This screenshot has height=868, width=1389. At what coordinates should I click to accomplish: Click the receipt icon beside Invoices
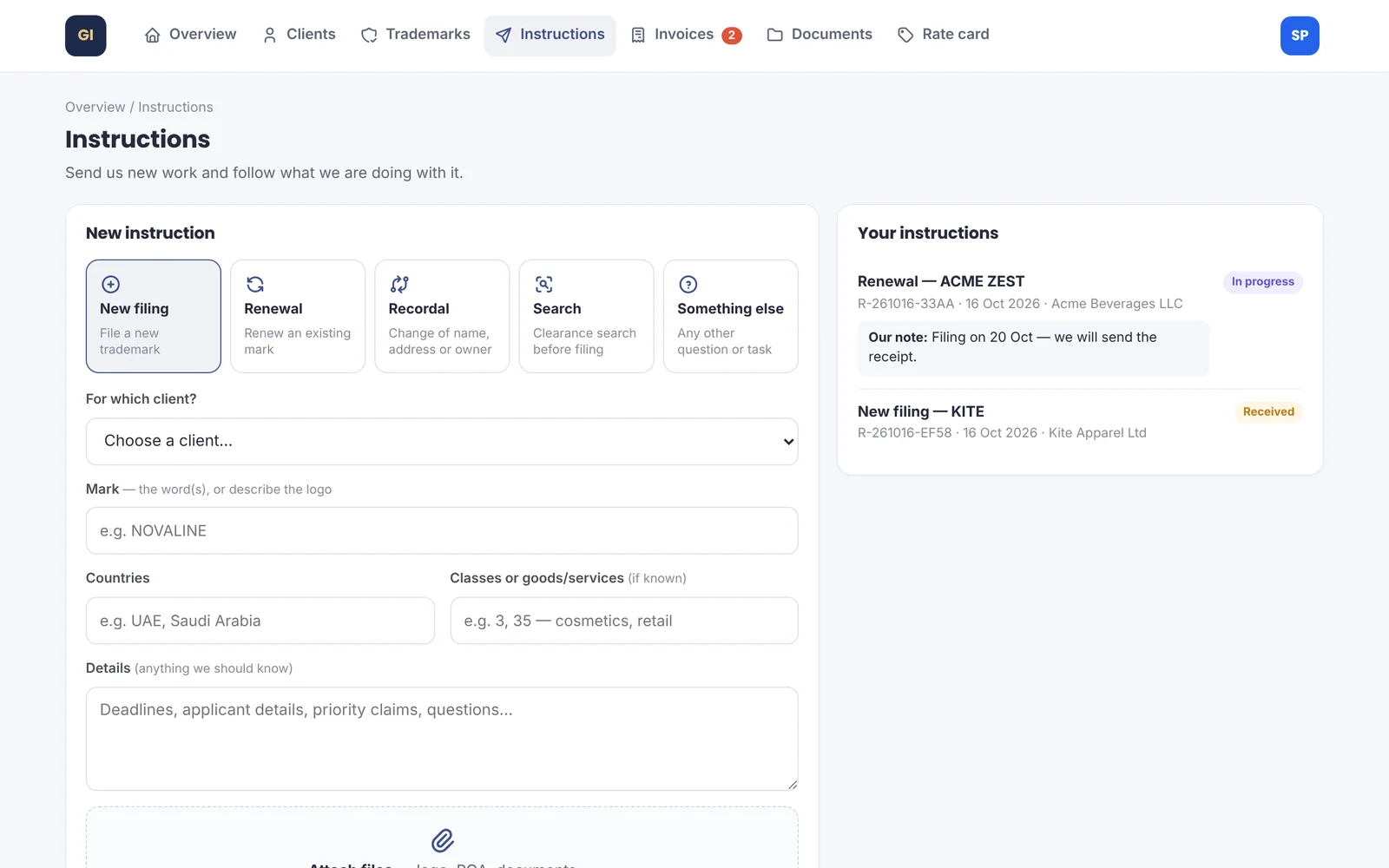click(638, 36)
